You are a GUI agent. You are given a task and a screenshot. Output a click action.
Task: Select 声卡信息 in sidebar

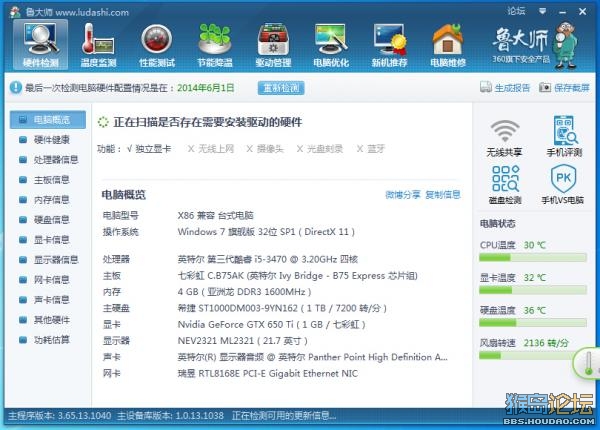click(48, 300)
